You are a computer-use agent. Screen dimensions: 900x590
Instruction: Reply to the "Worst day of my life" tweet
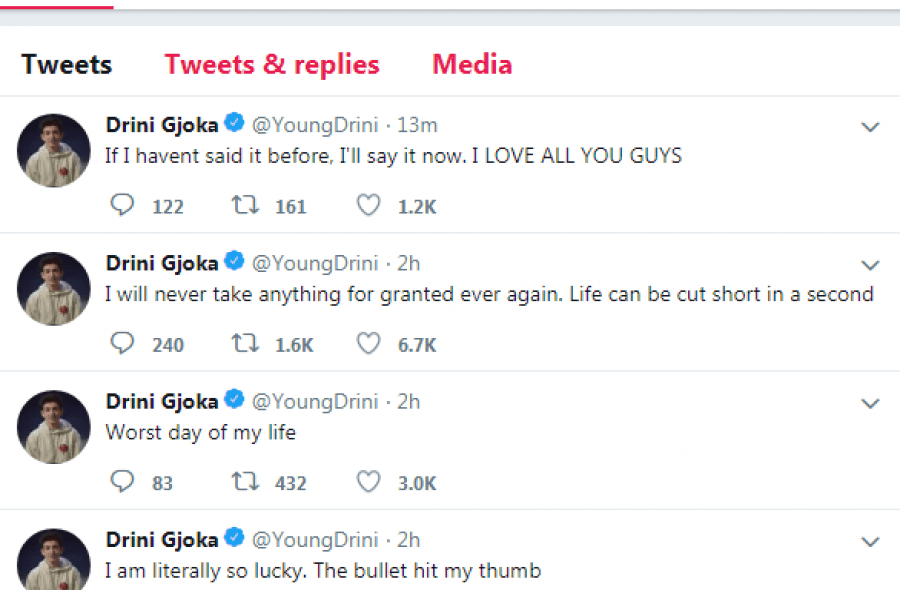122,481
